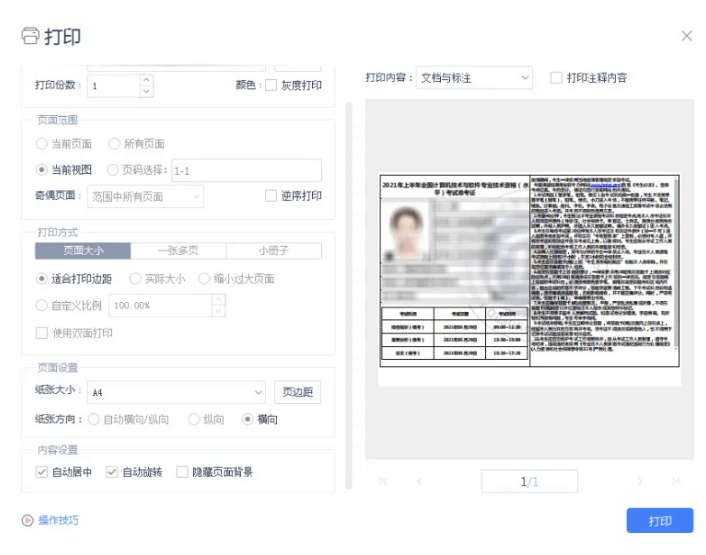Viewport: 706px width, 555px height.
Task: Toggle the 逆序打印 reverse order checkbox
Action: pos(271,196)
